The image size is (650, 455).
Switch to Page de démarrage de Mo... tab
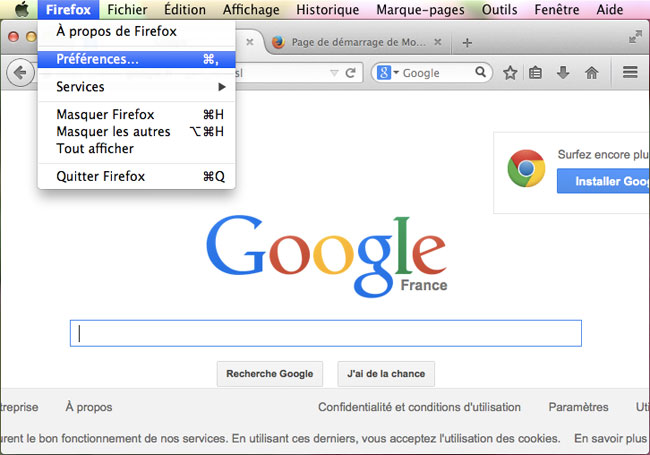[x=357, y=42]
